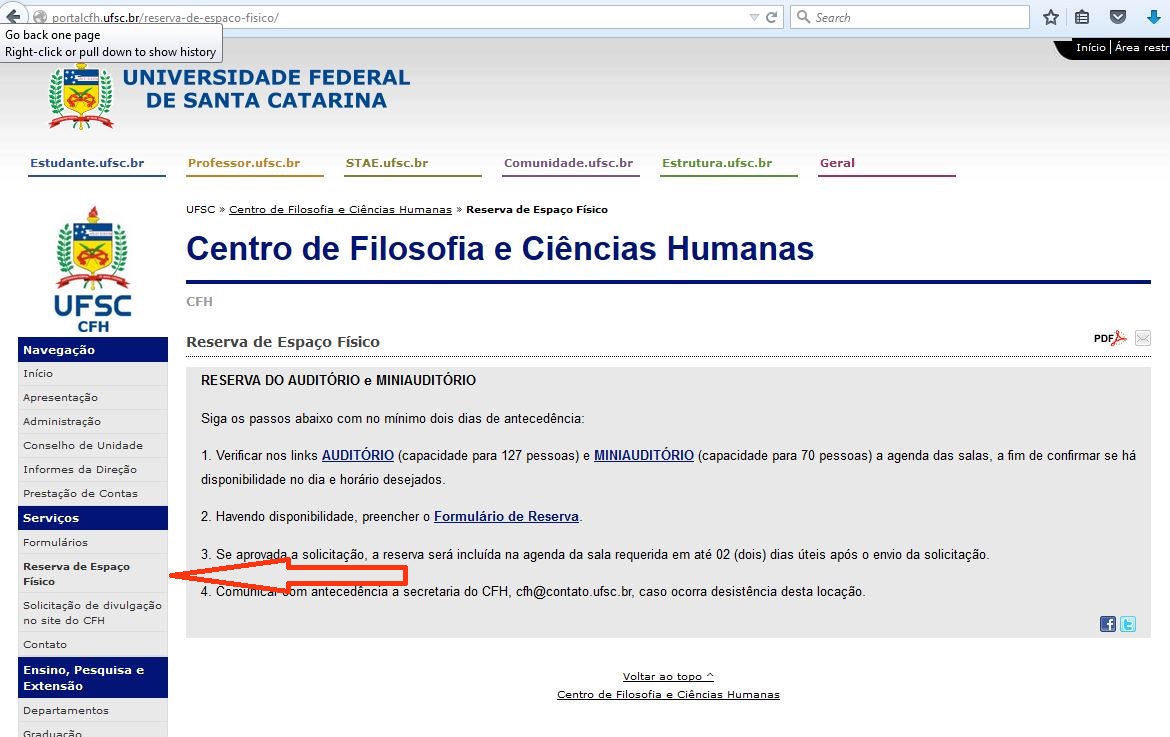Select Início in sidebar navigation
The image size is (1170, 737).
point(93,374)
